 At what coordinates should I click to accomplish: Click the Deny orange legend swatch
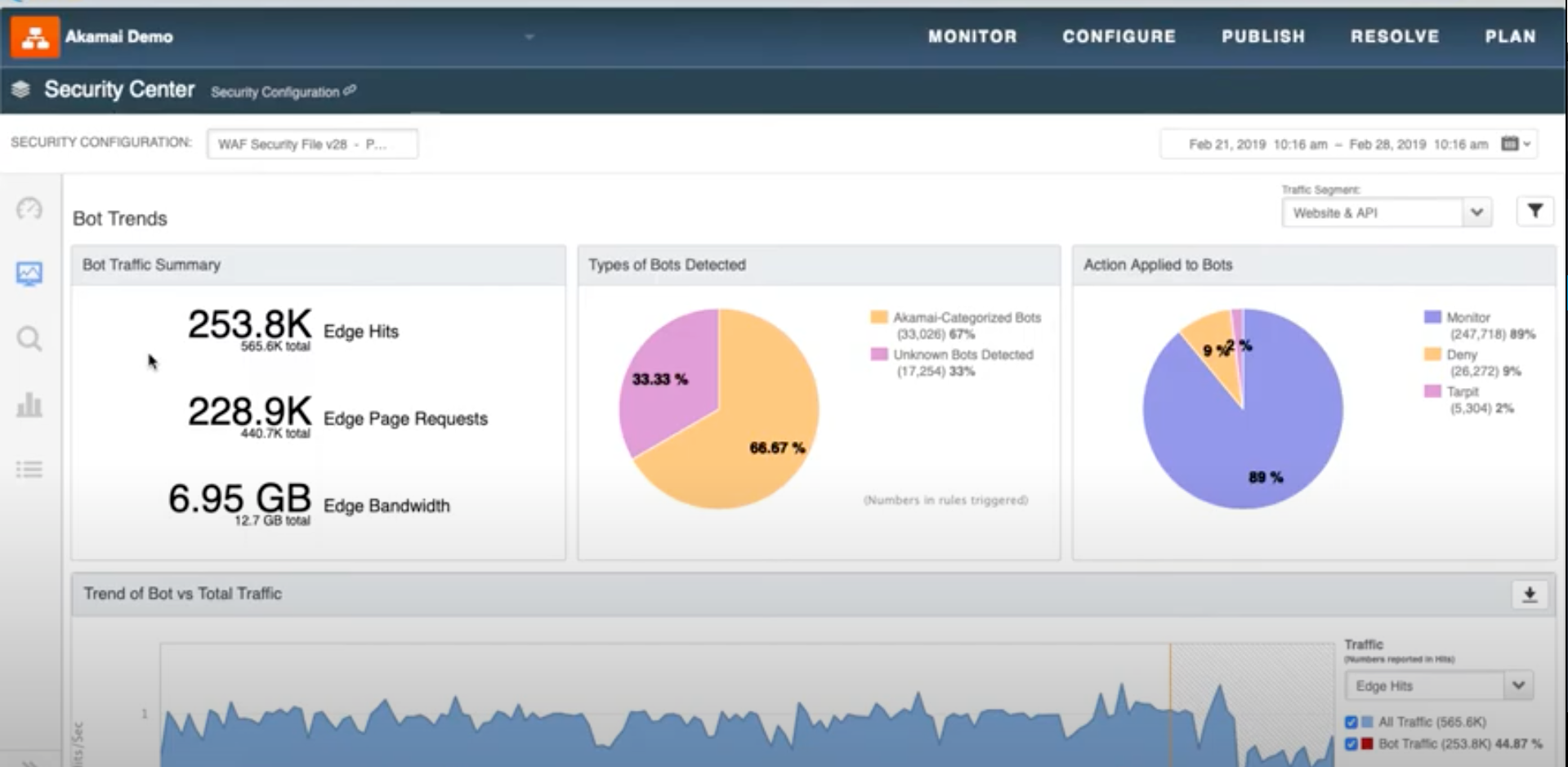coord(1432,354)
